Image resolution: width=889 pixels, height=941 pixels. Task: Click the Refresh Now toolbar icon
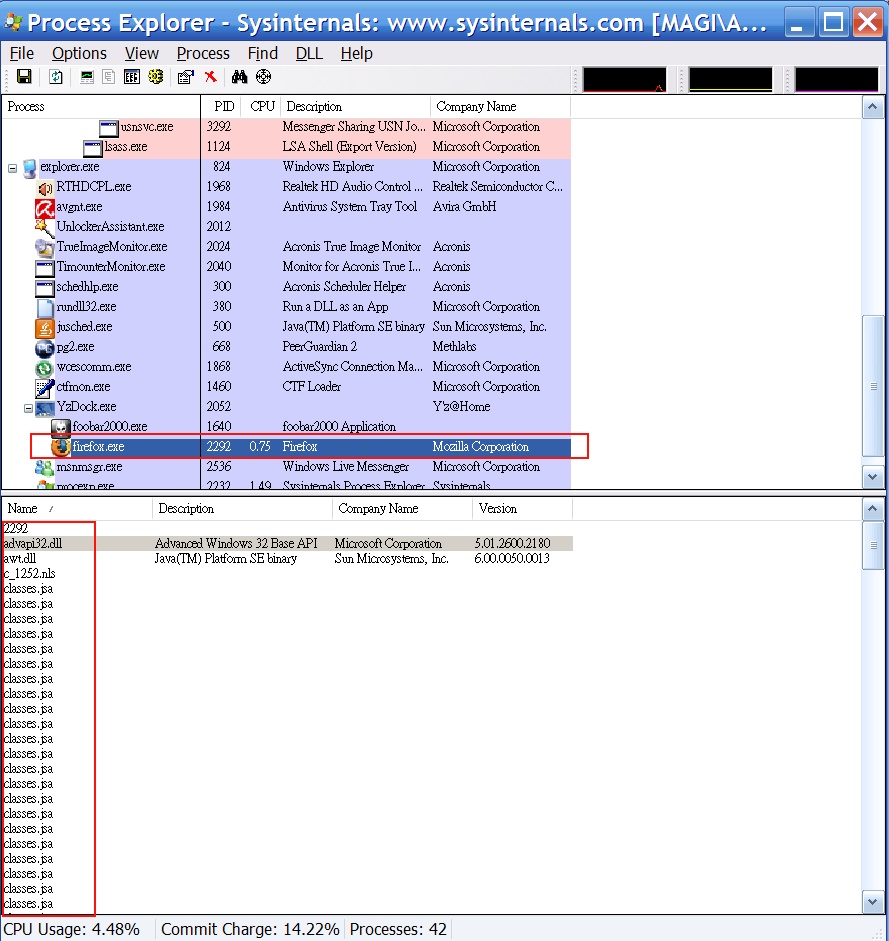click(x=56, y=77)
